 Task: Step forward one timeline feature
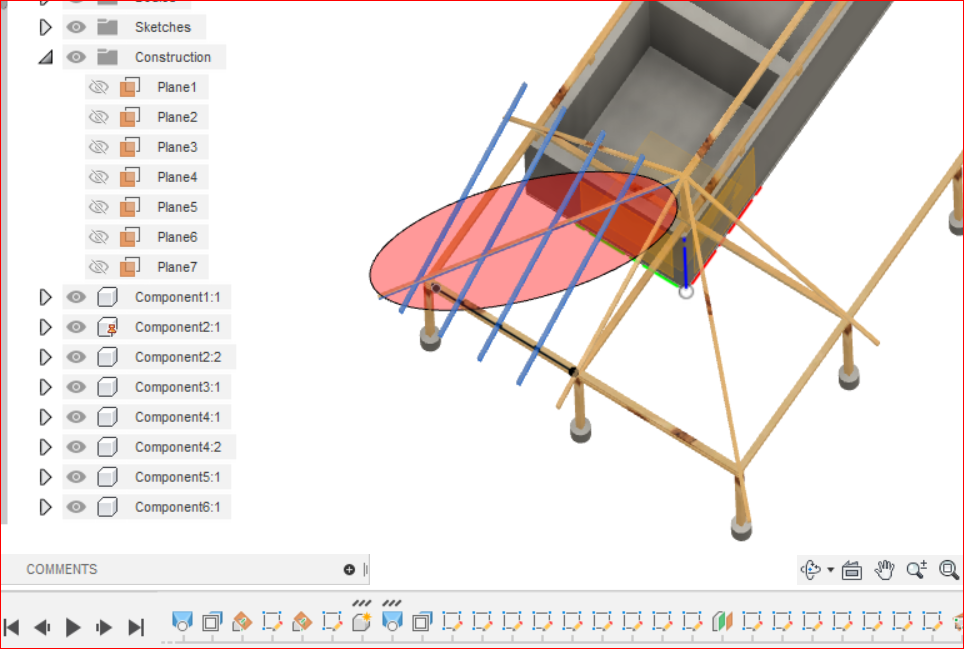(x=104, y=627)
